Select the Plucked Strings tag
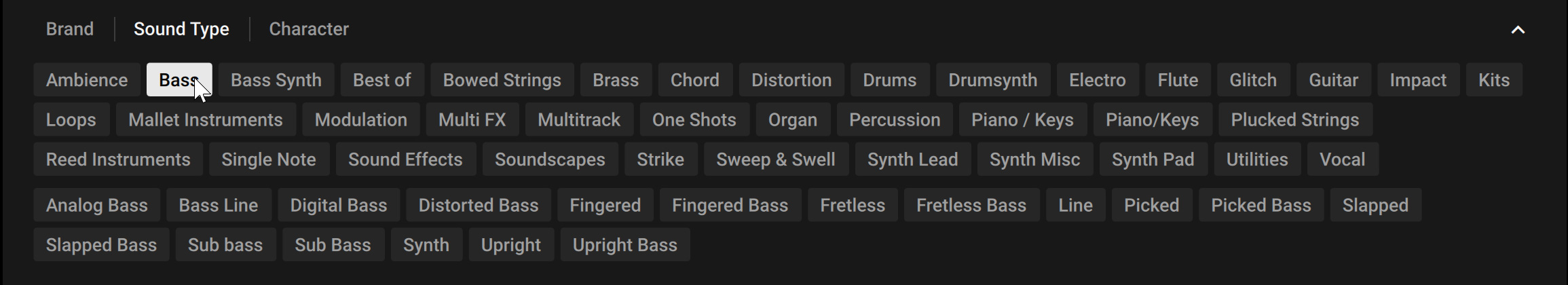The width and height of the screenshot is (1568, 285). coord(1294,120)
